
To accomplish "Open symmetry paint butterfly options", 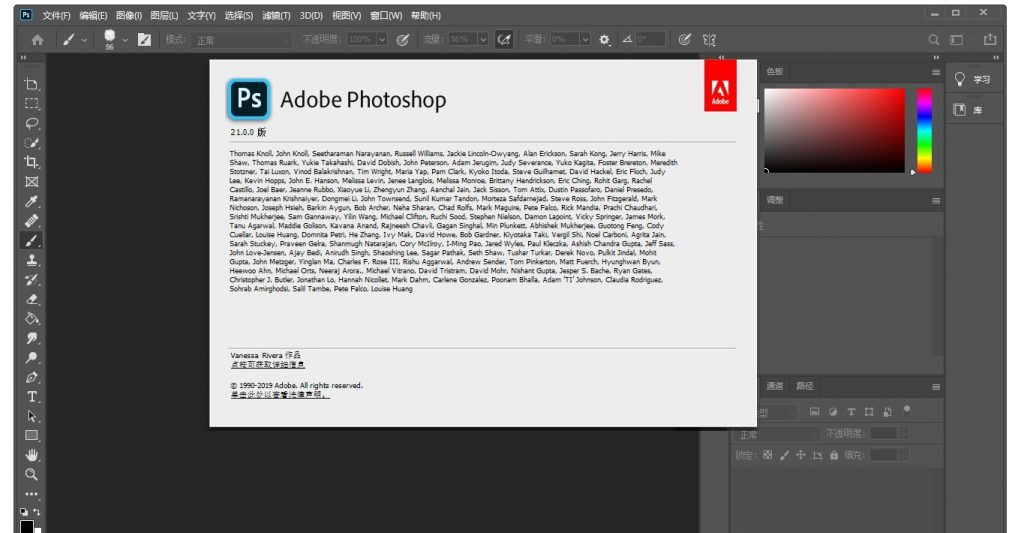I will point(709,40).
